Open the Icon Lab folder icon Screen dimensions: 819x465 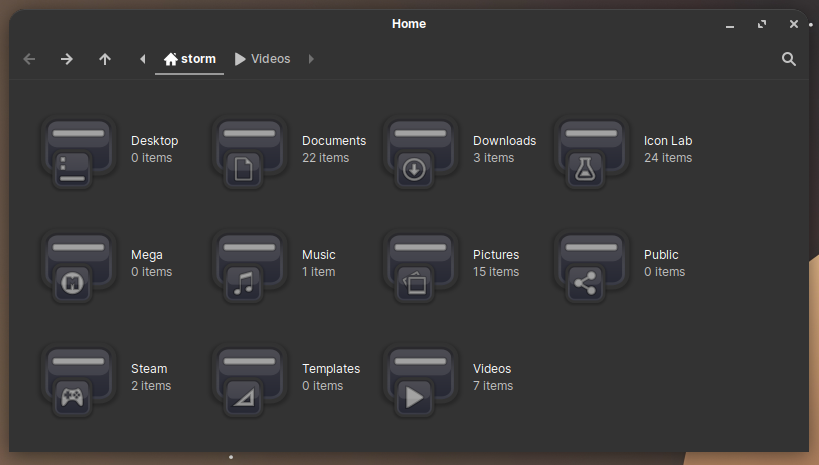(591, 152)
